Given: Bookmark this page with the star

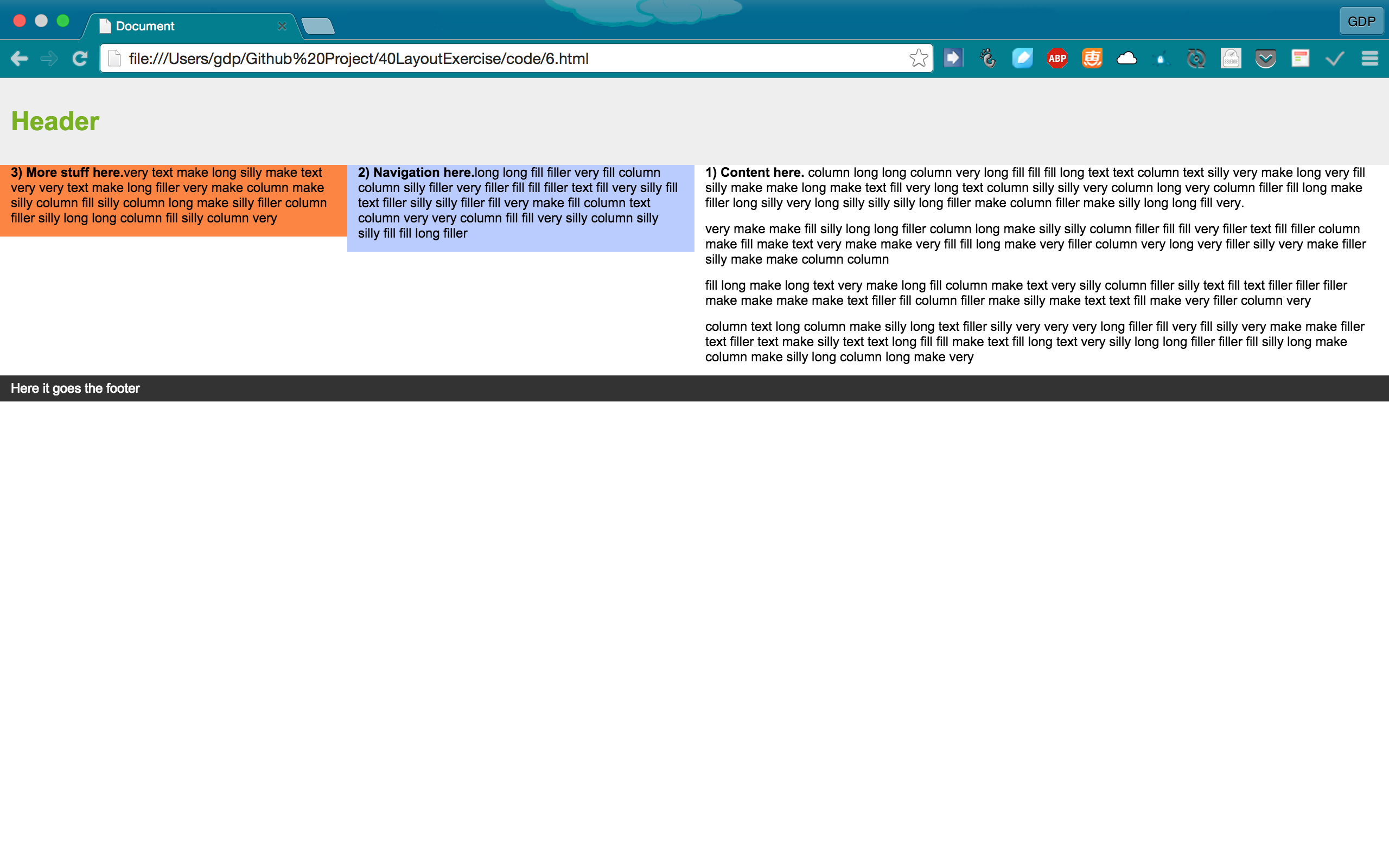Looking at the screenshot, I should pos(919,59).
